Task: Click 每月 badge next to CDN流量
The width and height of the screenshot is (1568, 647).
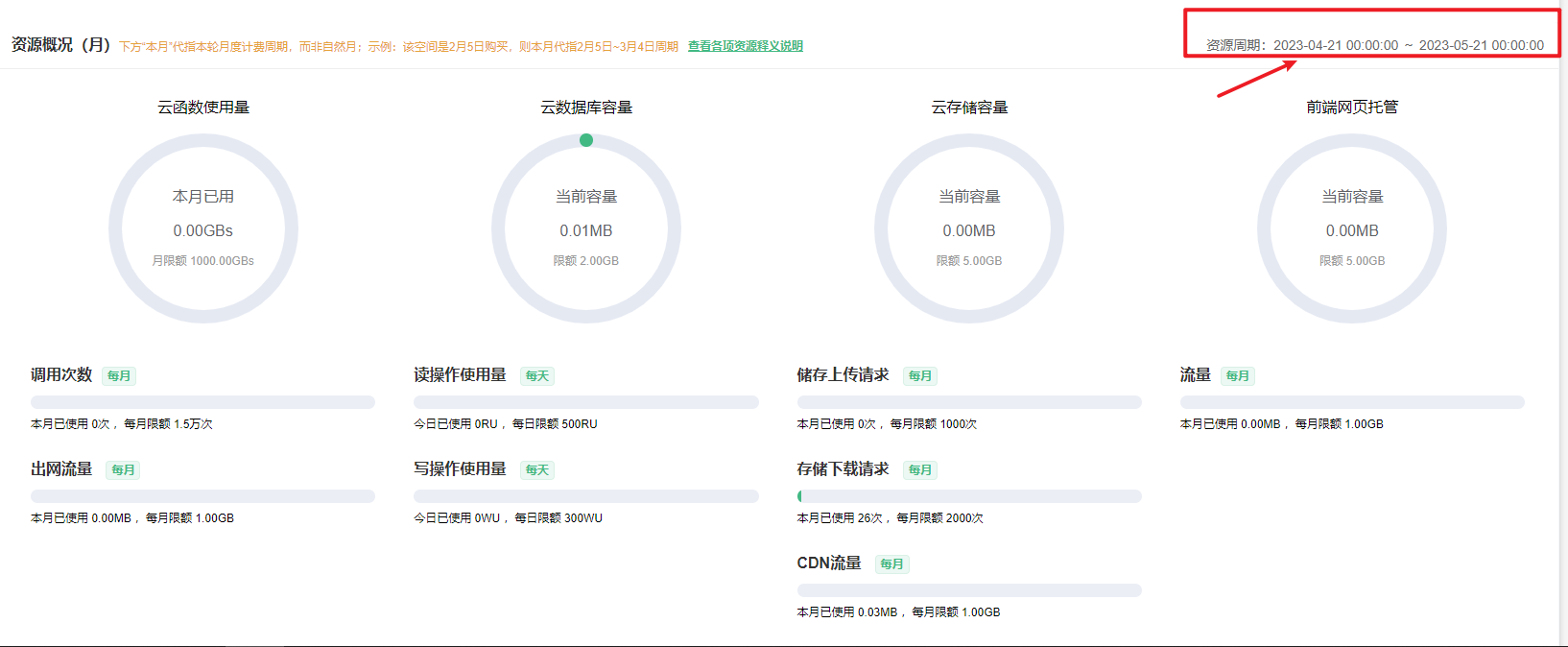Action: pyautogui.click(x=891, y=564)
